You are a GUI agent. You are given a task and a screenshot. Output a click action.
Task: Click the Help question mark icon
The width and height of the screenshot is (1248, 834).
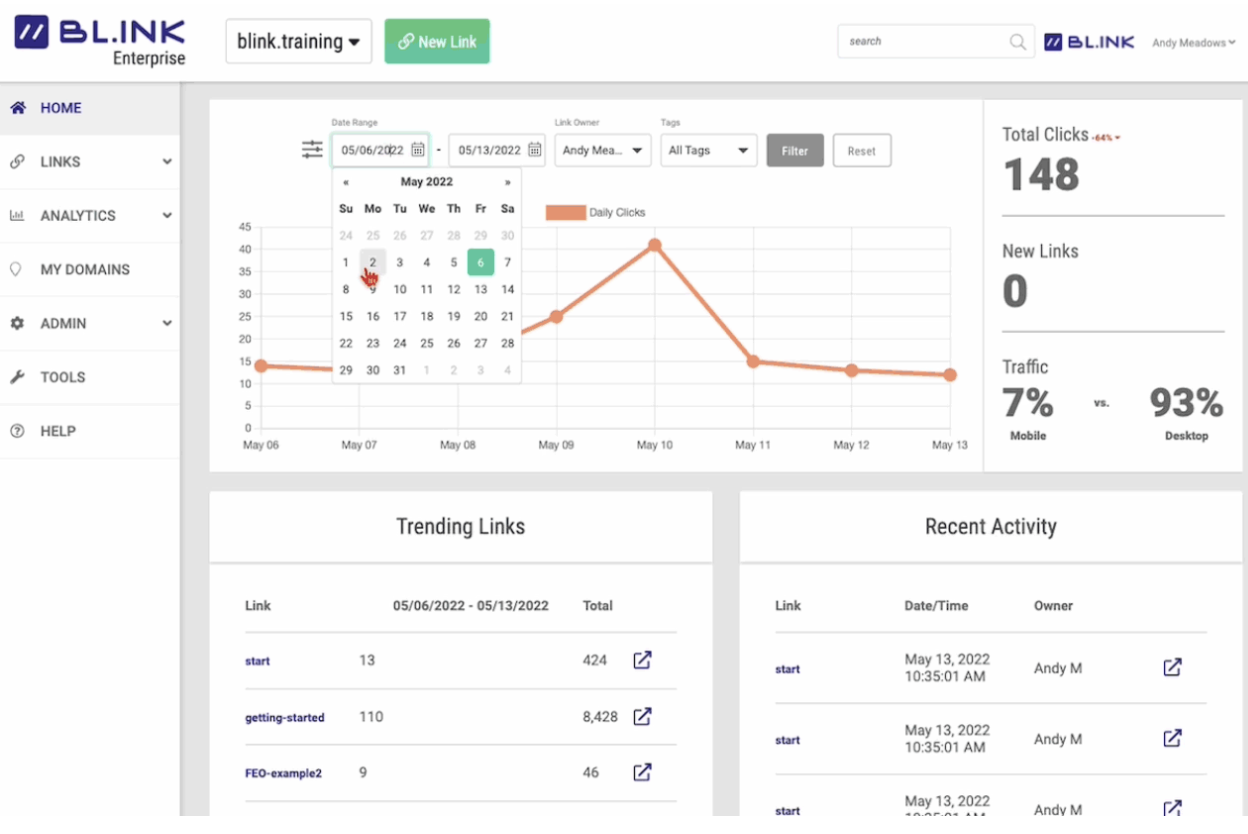point(17,431)
